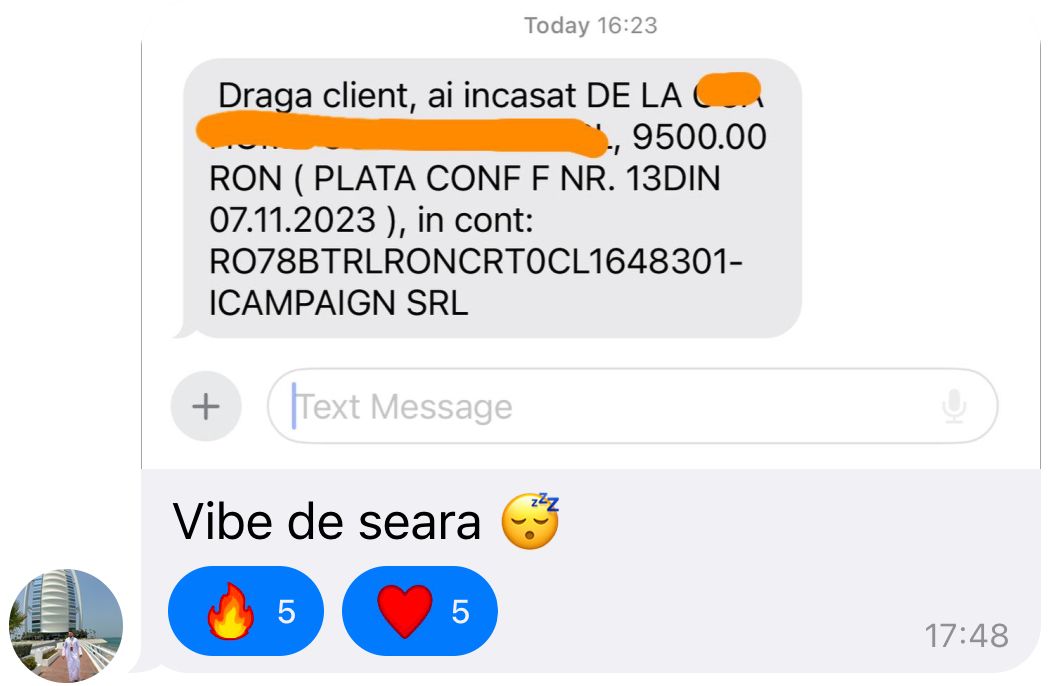1060x686 pixels.
Task: Click the 07.11.2023 date in message
Action: pos(292,220)
